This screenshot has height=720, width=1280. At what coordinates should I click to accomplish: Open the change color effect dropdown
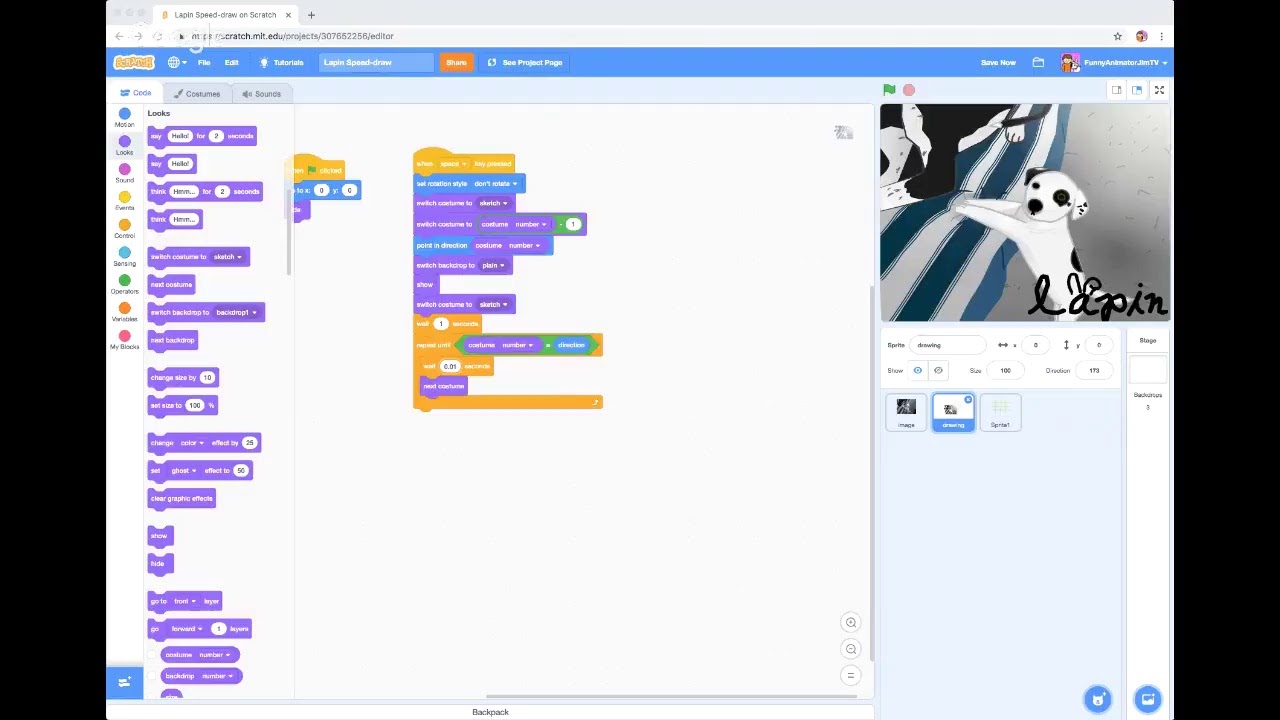[x=190, y=443]
